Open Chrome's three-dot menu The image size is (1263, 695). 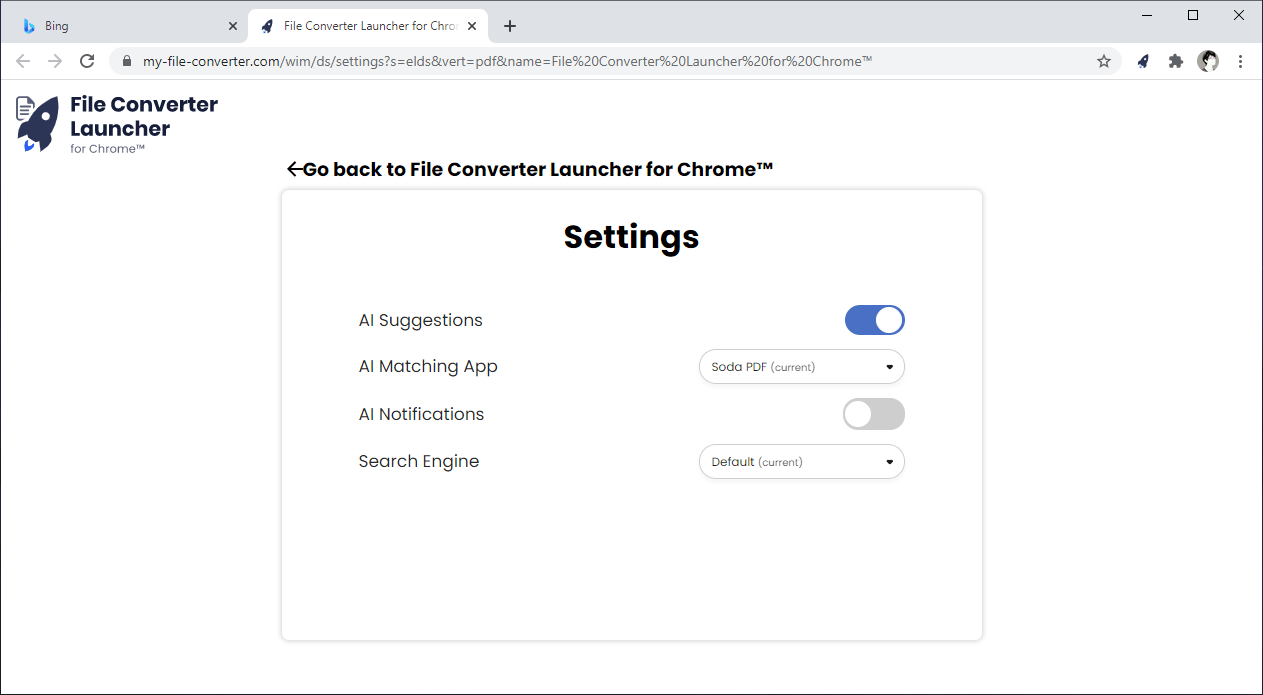(x=1240, y=61)
